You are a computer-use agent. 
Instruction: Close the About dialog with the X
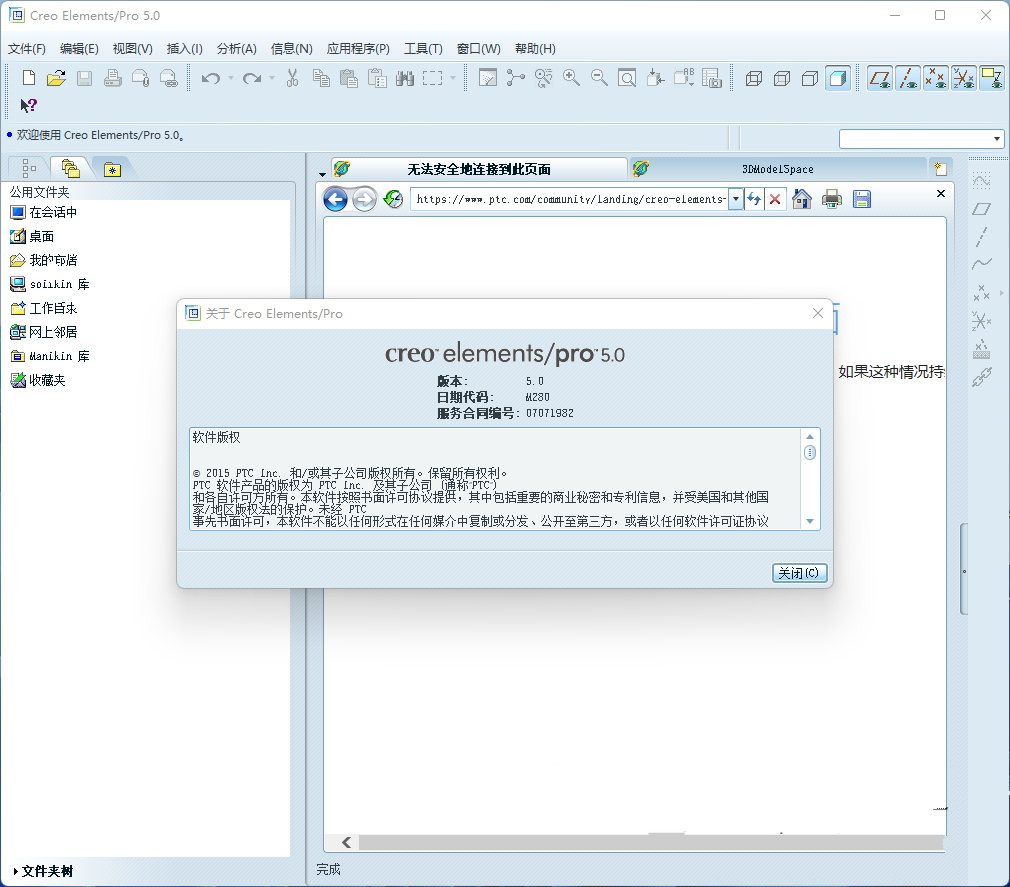coord(818,313)
